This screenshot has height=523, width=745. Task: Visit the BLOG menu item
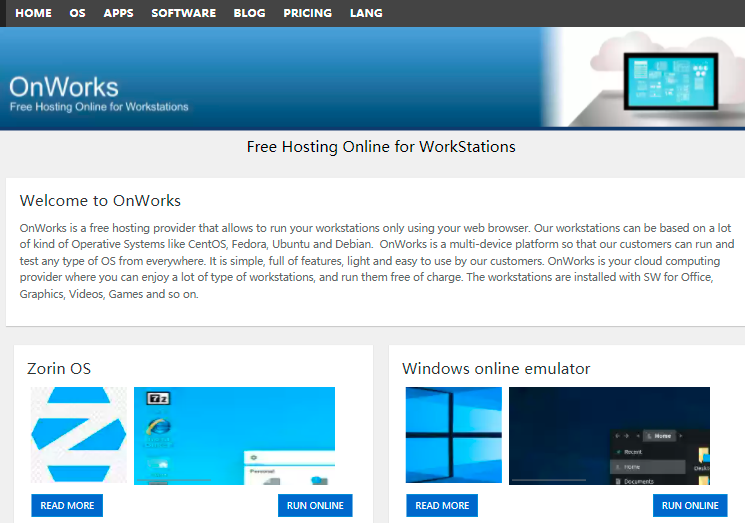249,13
